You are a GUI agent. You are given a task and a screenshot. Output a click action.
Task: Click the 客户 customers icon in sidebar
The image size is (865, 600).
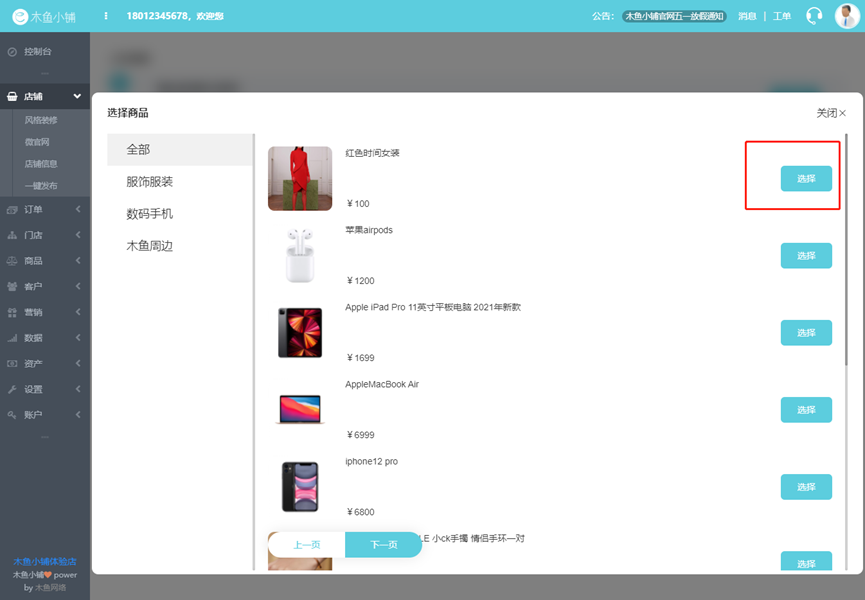click(12, 287)
